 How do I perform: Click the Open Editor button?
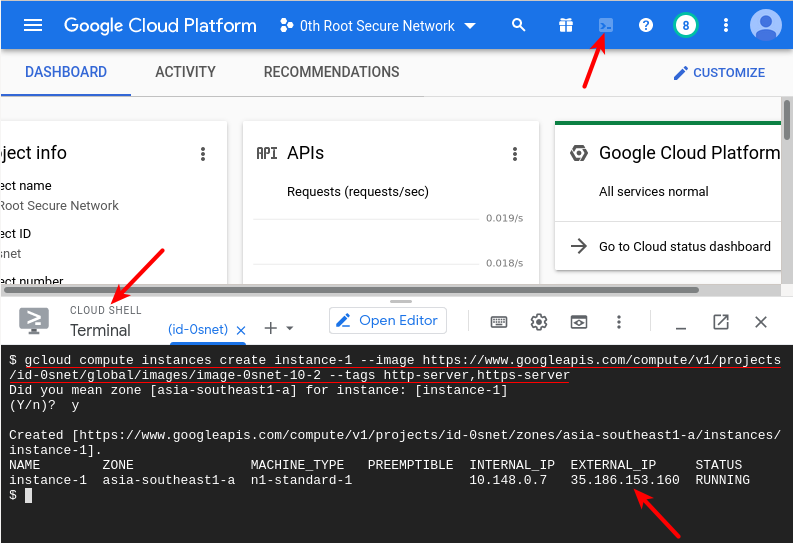388,321
